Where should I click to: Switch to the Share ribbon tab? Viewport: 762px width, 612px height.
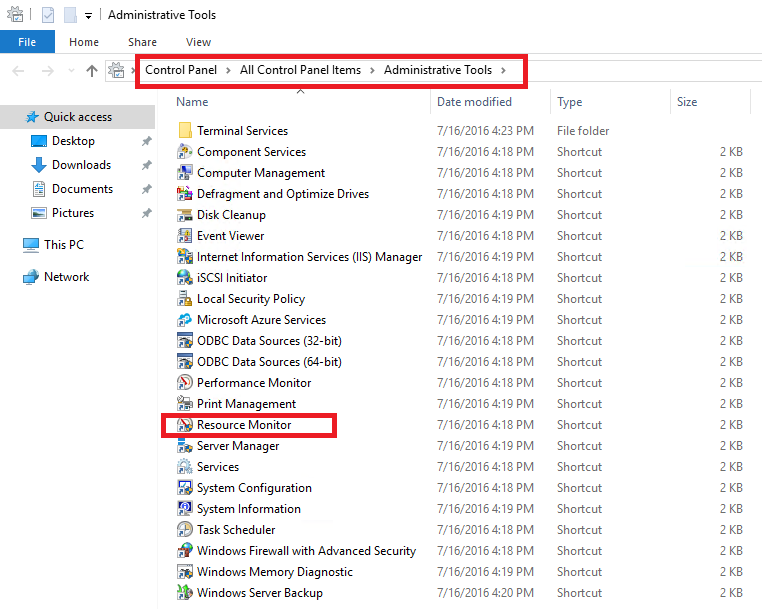142,42
